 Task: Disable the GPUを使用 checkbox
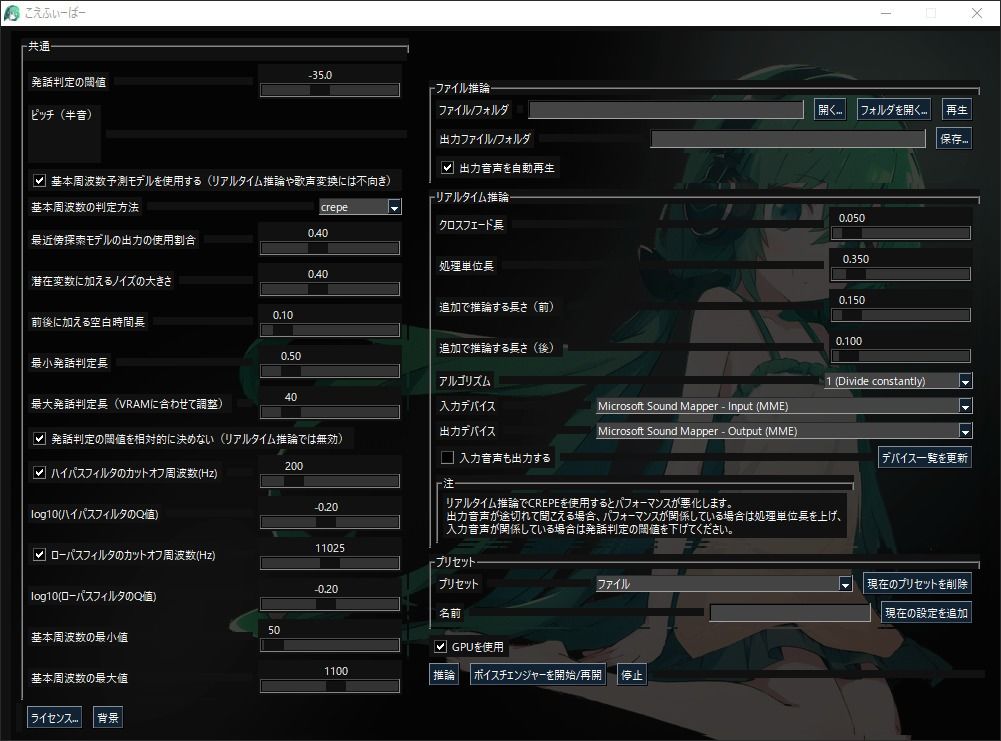[x=440, y=647]
